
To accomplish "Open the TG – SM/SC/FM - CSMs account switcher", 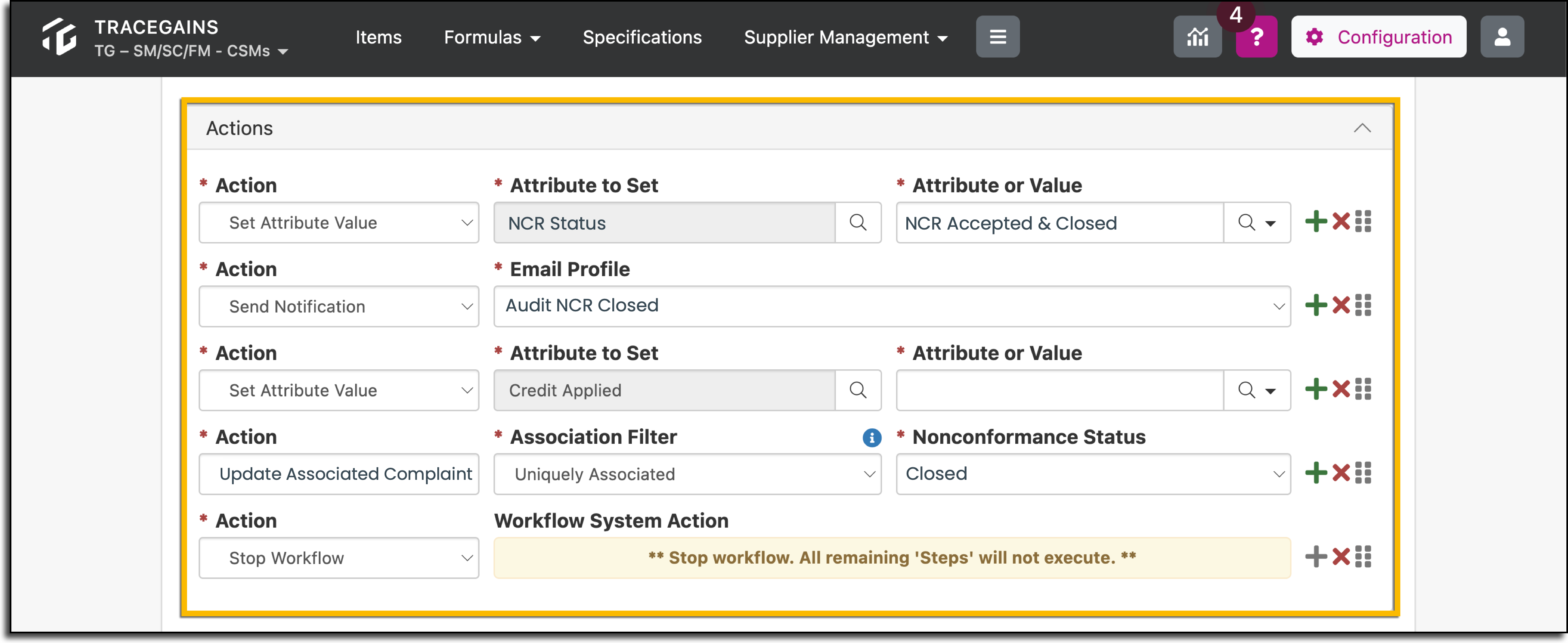I will pos(191,51).
